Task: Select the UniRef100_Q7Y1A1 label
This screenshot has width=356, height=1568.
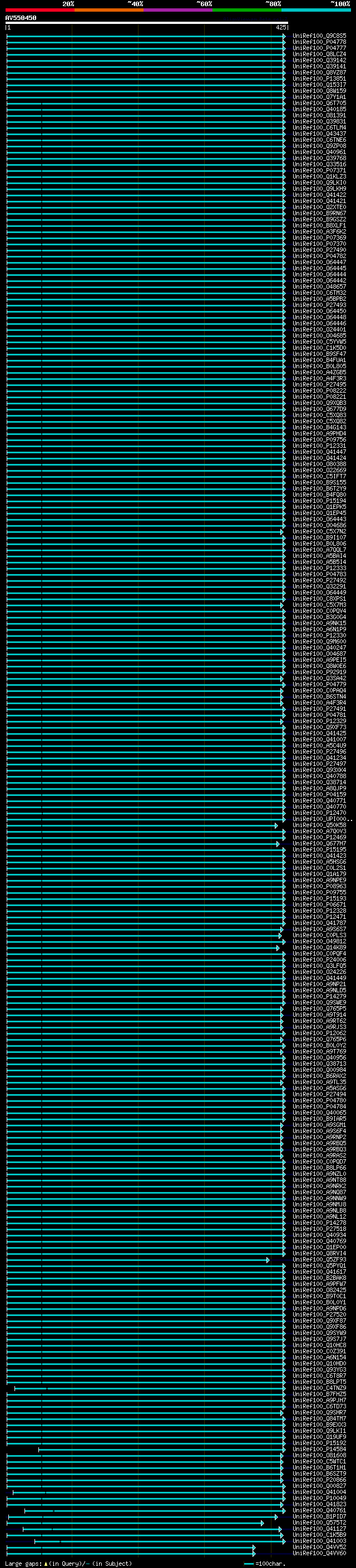Action: coord(319,97)
